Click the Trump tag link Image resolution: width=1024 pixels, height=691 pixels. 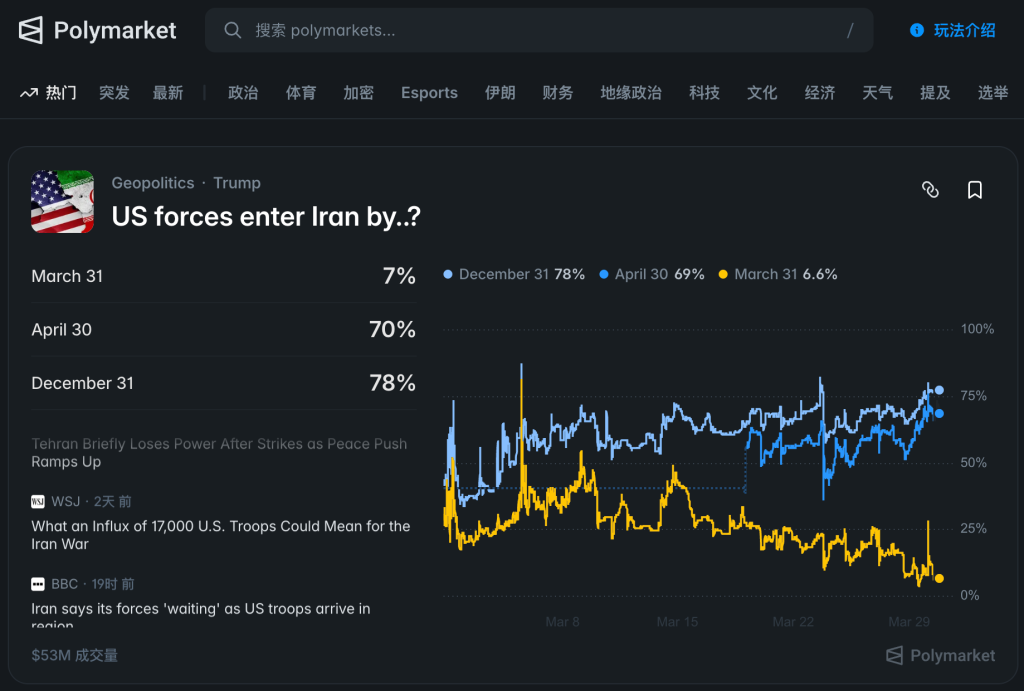237,183
